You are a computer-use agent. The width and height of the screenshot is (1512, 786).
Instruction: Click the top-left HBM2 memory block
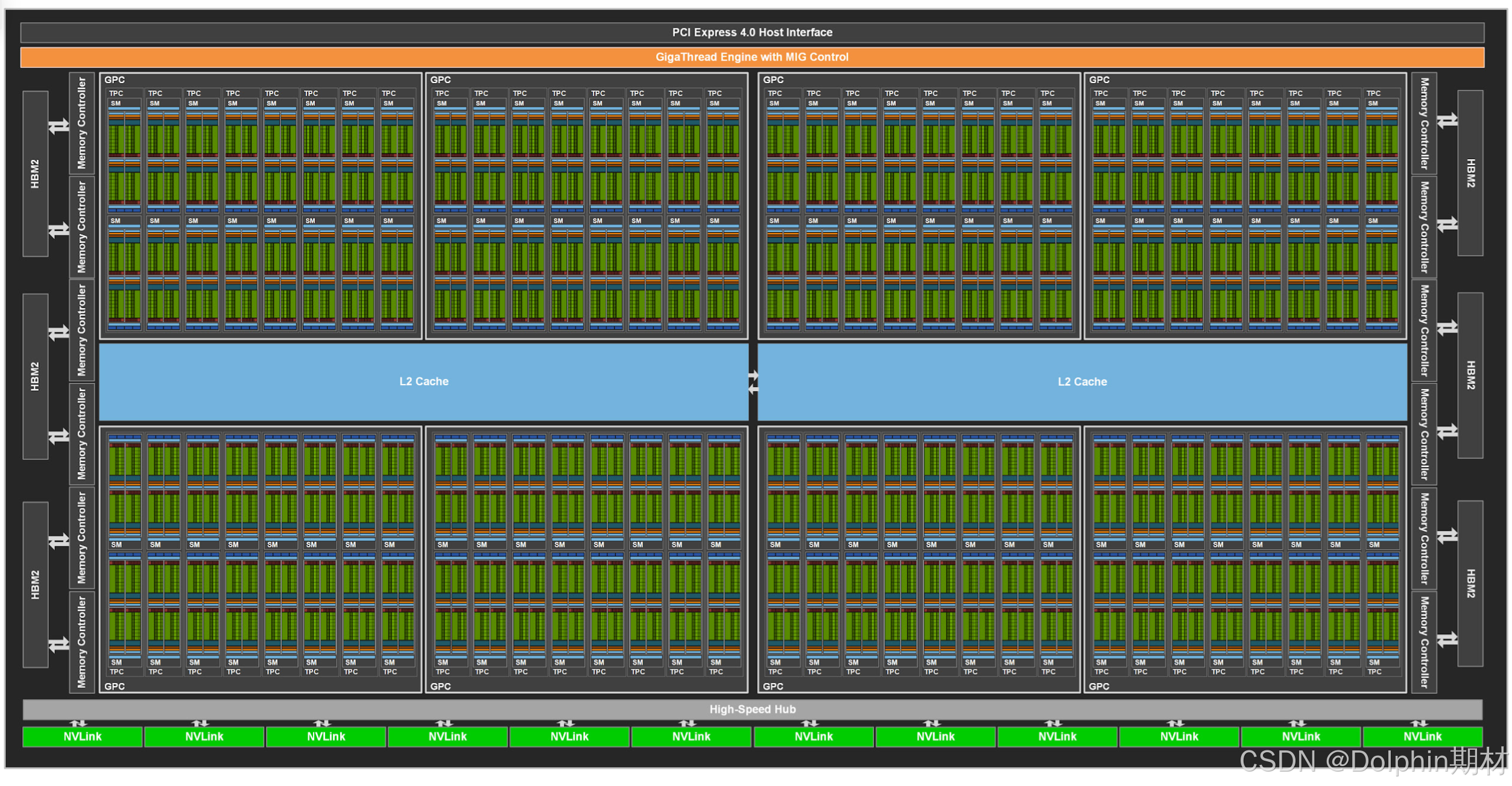coord(35,174)
